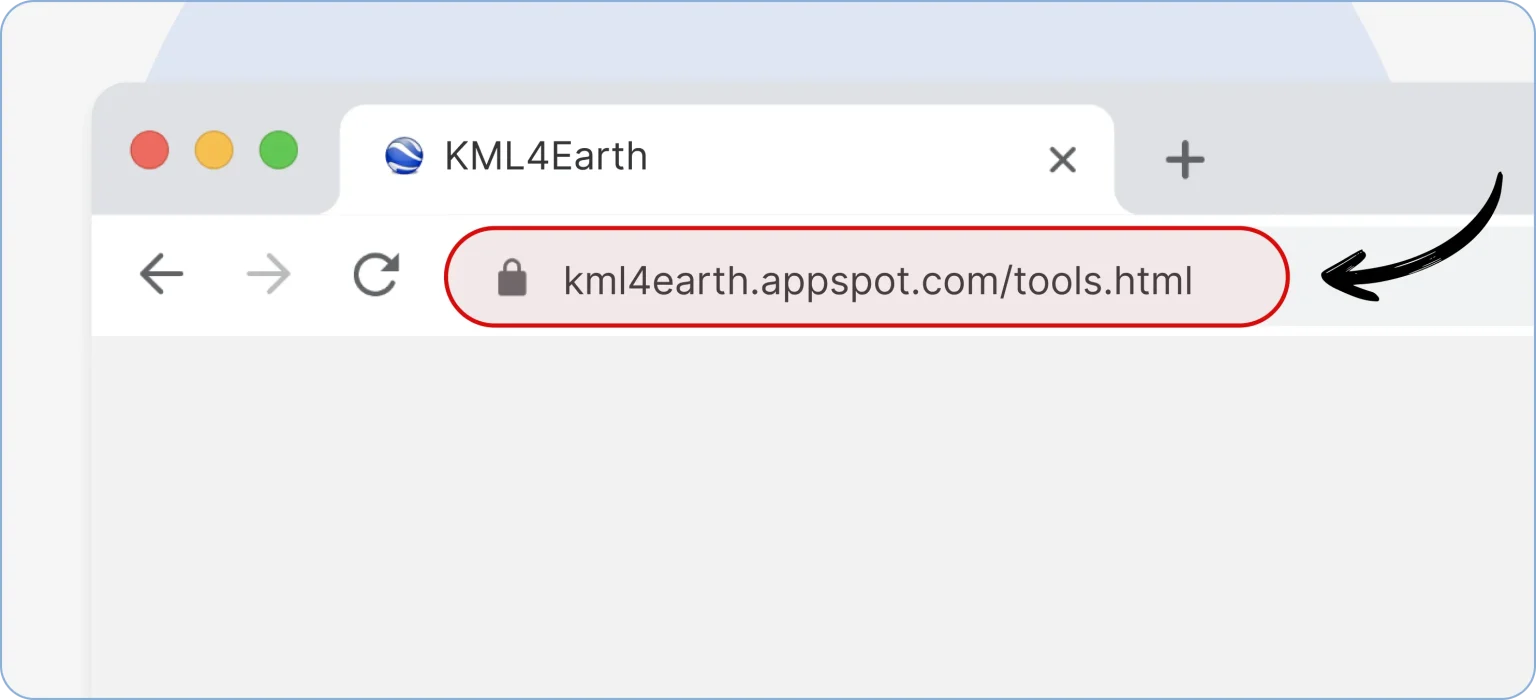Maximize the window with the green button
Image resolution: width=1536 pixels, height=700 pixels.
[278, 151]
